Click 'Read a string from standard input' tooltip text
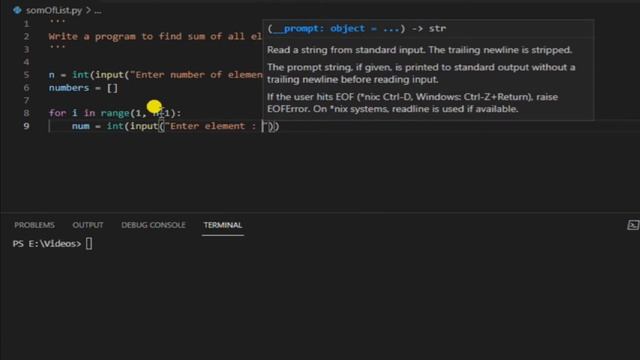Viewport: 640px width, 360px height. [x=420, y=50]
